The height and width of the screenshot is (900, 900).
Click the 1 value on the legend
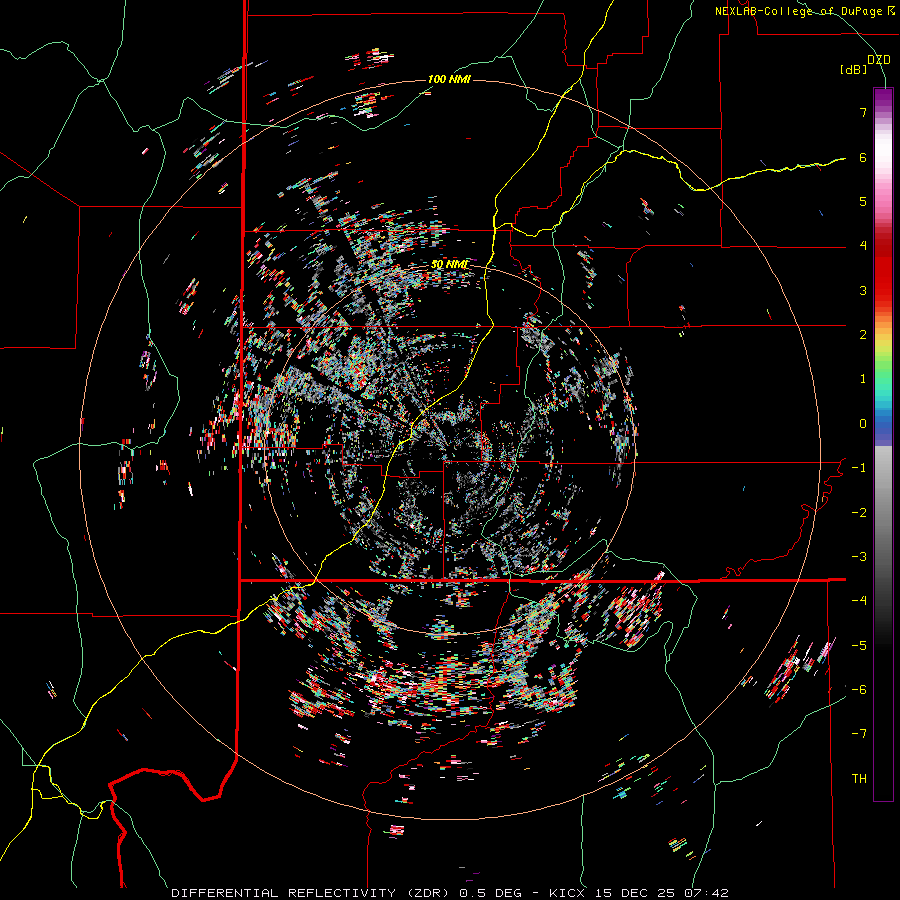click(863, 379)
